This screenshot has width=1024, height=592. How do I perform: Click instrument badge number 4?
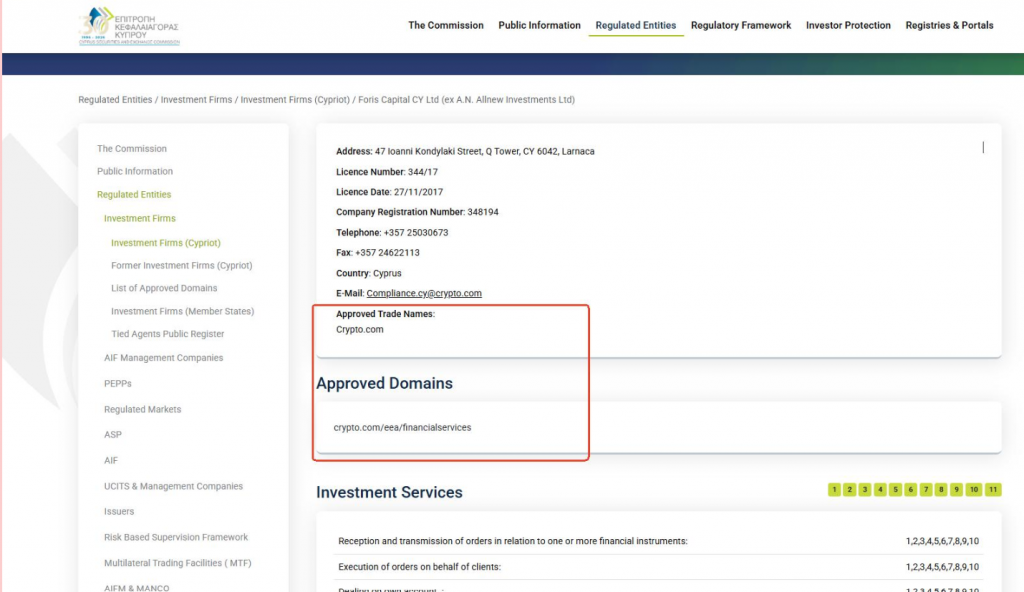(880, 489)
